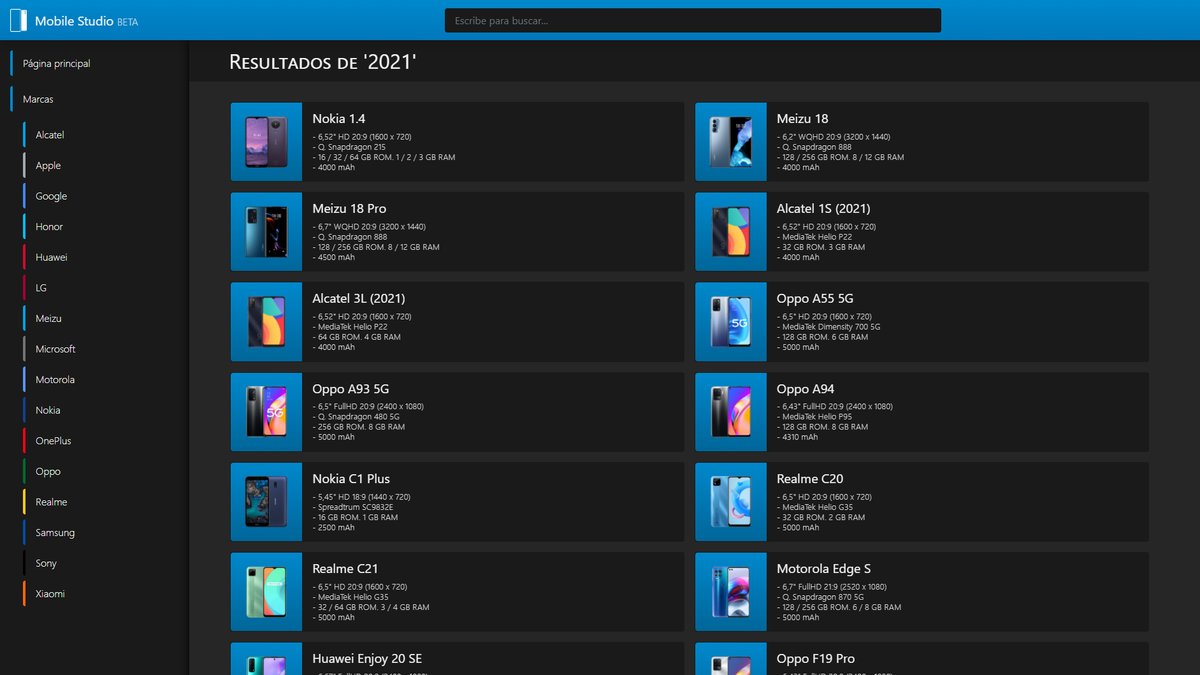Open the Meizu 18 phone thumbnail

(731, 142)
